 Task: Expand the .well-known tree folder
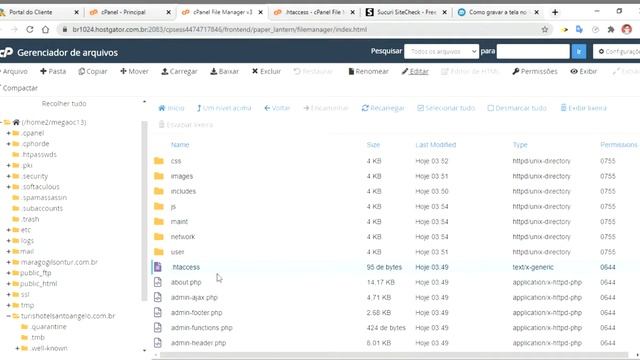point(17,348)
